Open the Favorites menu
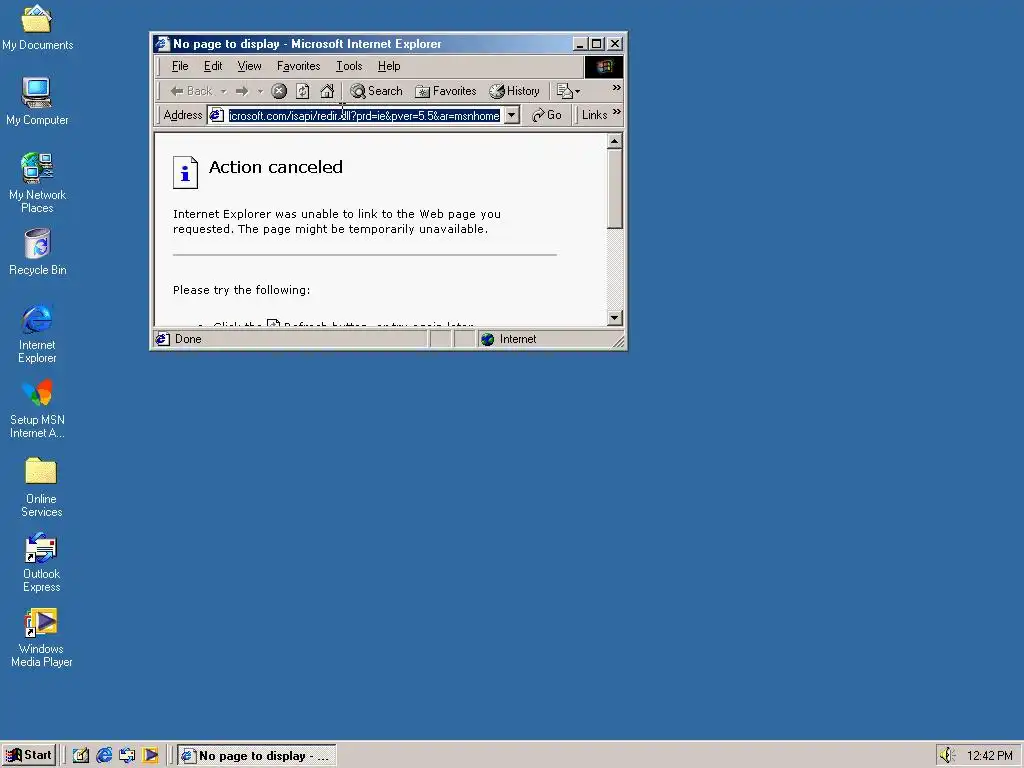The image size is (1024, 768). [298, 66]
